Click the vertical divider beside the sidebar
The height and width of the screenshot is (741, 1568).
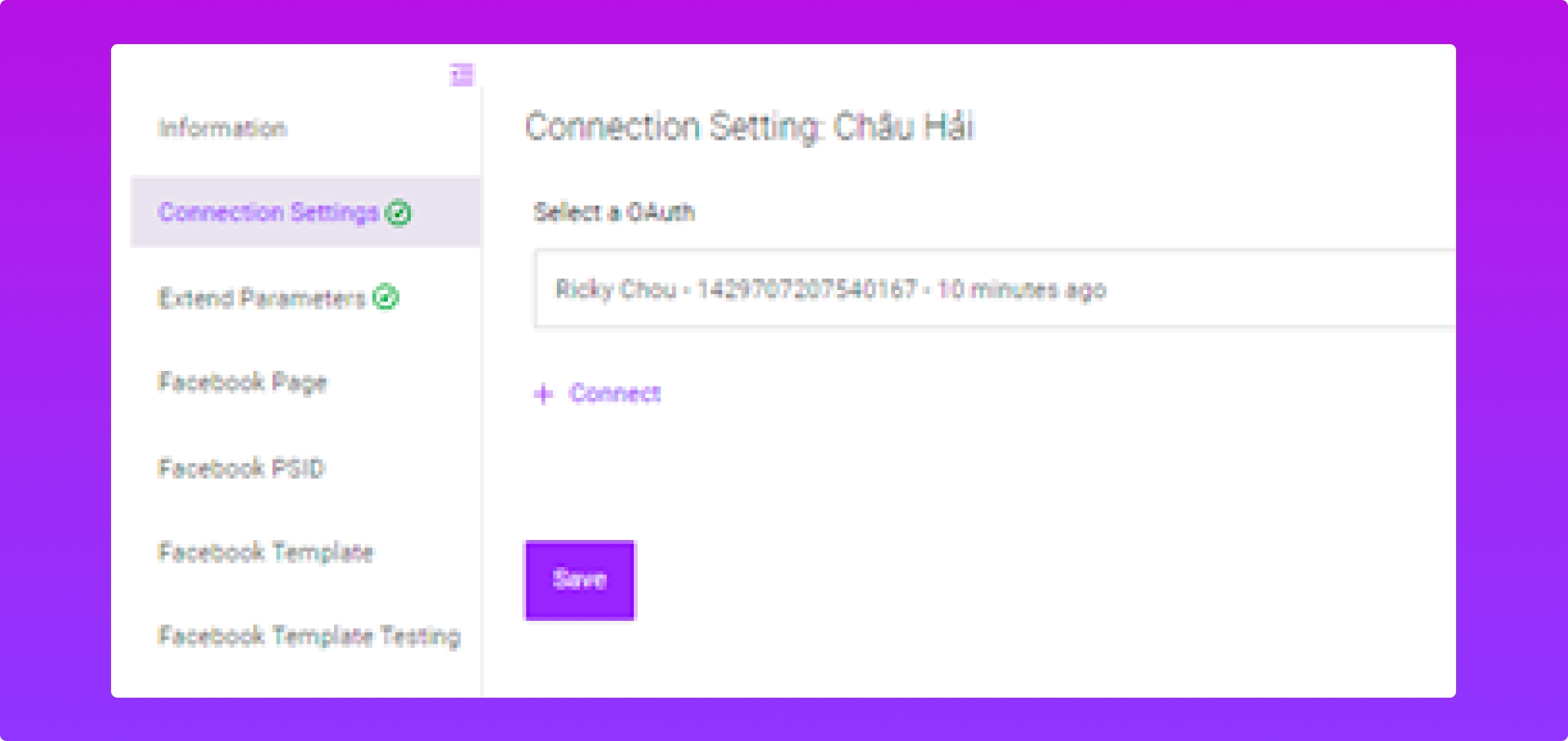click(482, 392)
